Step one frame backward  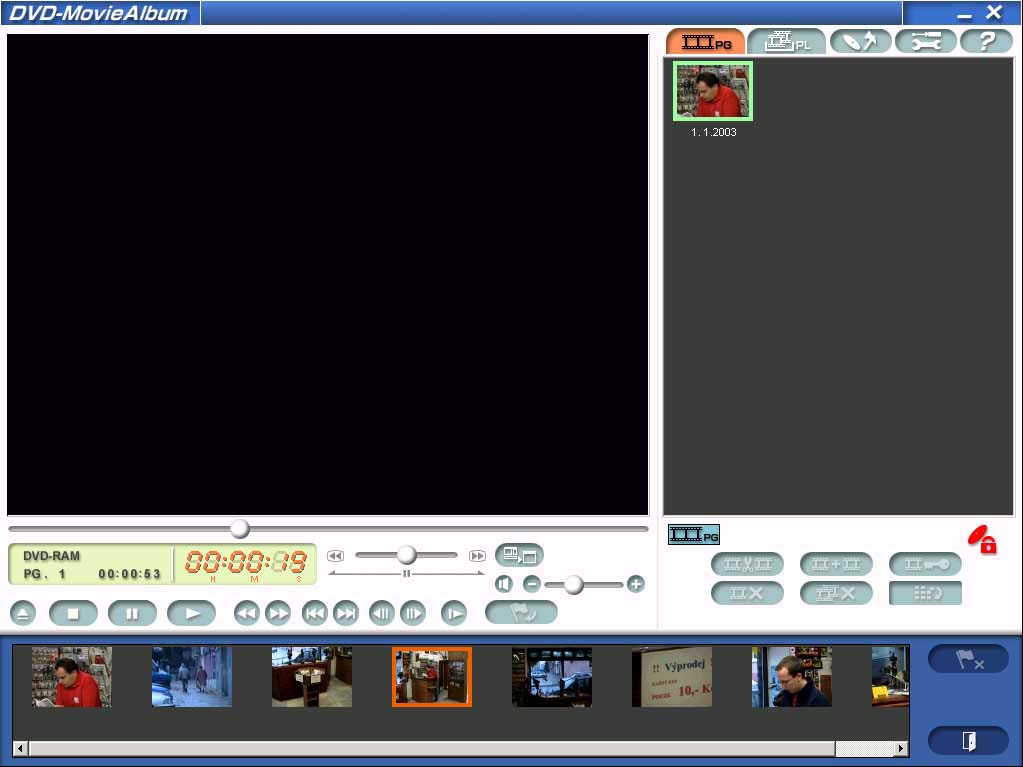(x=381, y=613)
